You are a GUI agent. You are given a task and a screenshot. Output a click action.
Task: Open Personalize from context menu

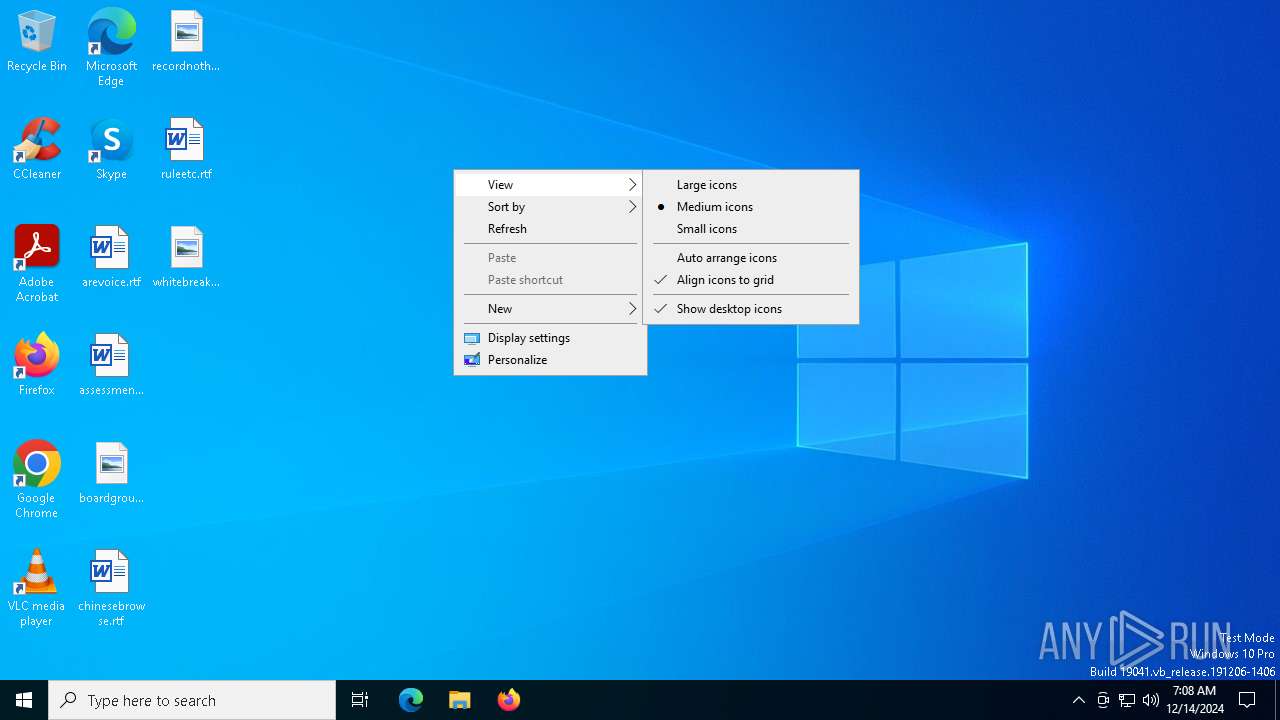[550, 360]
